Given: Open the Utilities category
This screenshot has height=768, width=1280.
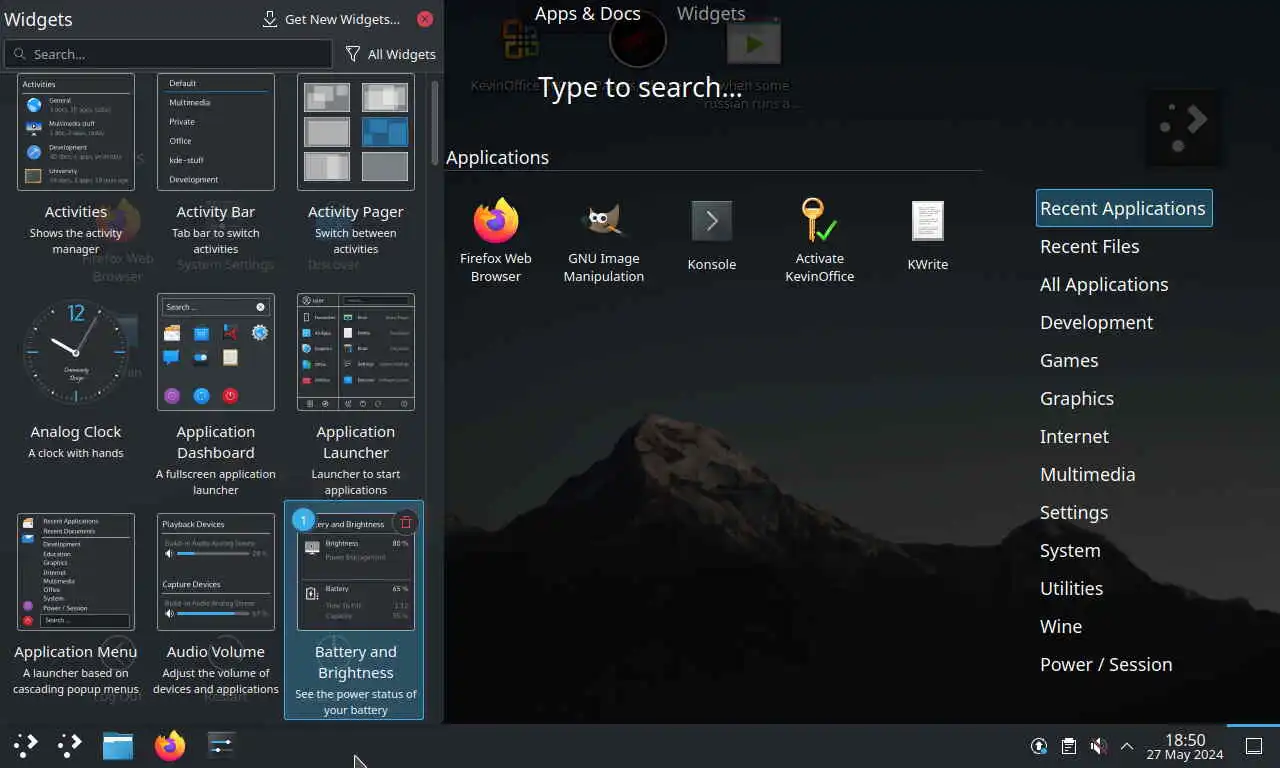Looking at the screenshot, I should [x=1072, y=588].
